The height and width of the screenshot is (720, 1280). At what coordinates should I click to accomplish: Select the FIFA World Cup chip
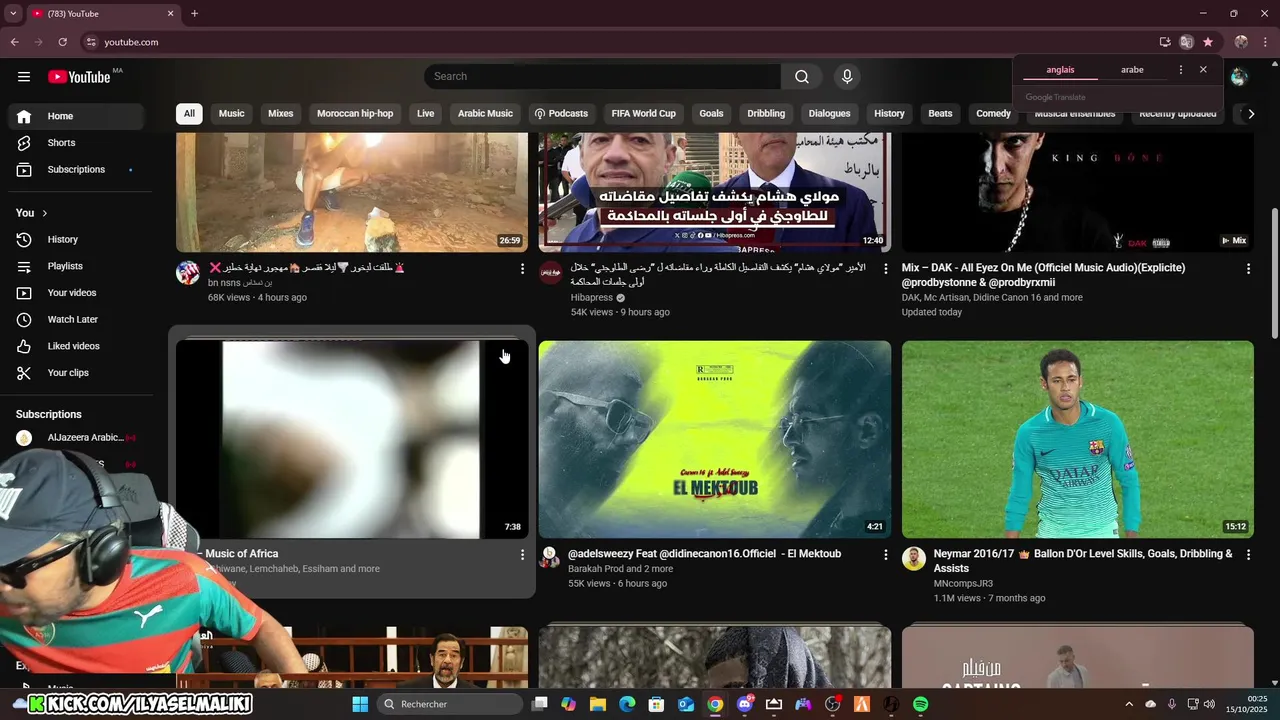pyautogui.click(x=644, y=114)
